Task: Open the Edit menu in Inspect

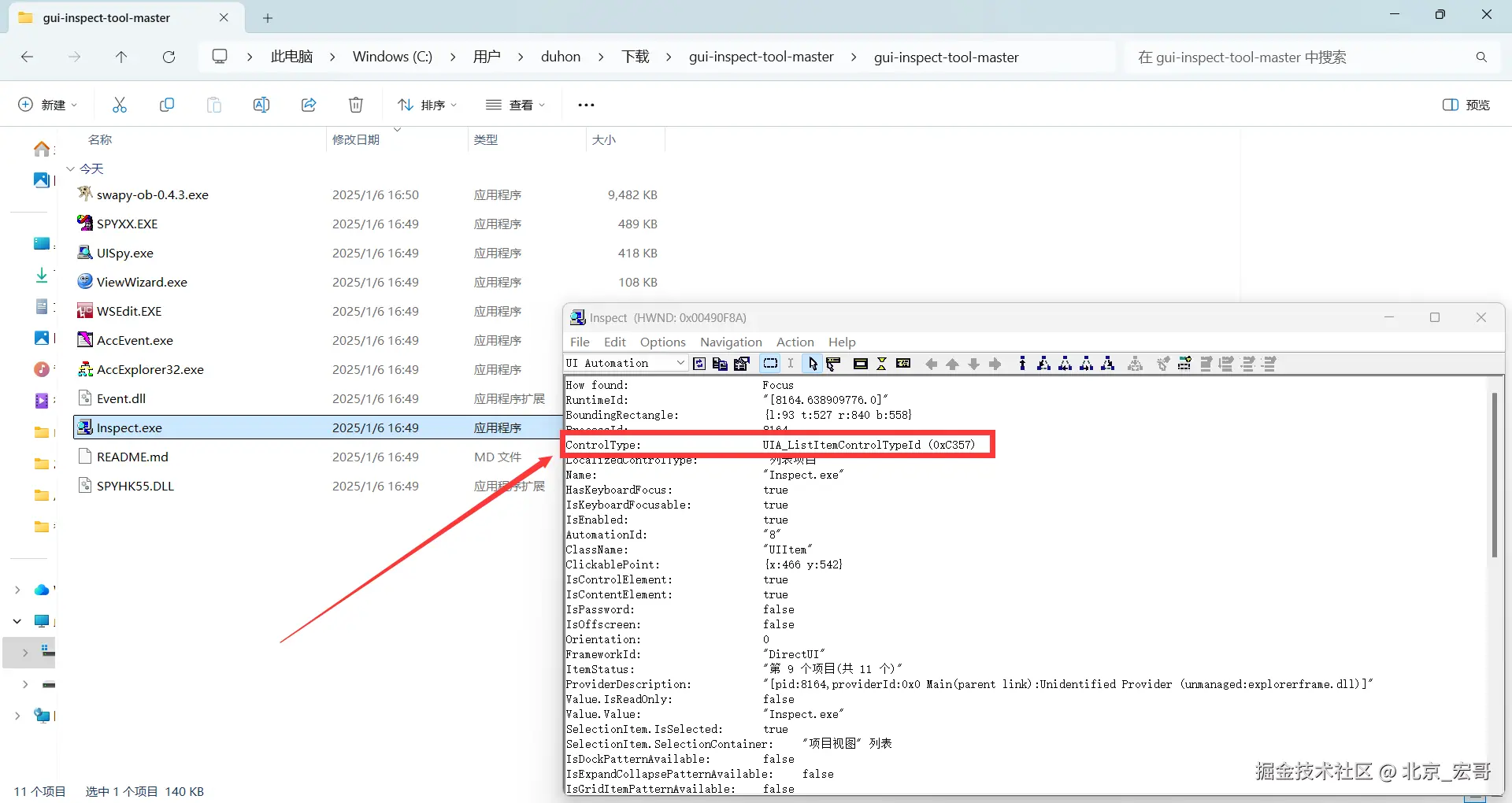Action: click(x=615, y=342)
